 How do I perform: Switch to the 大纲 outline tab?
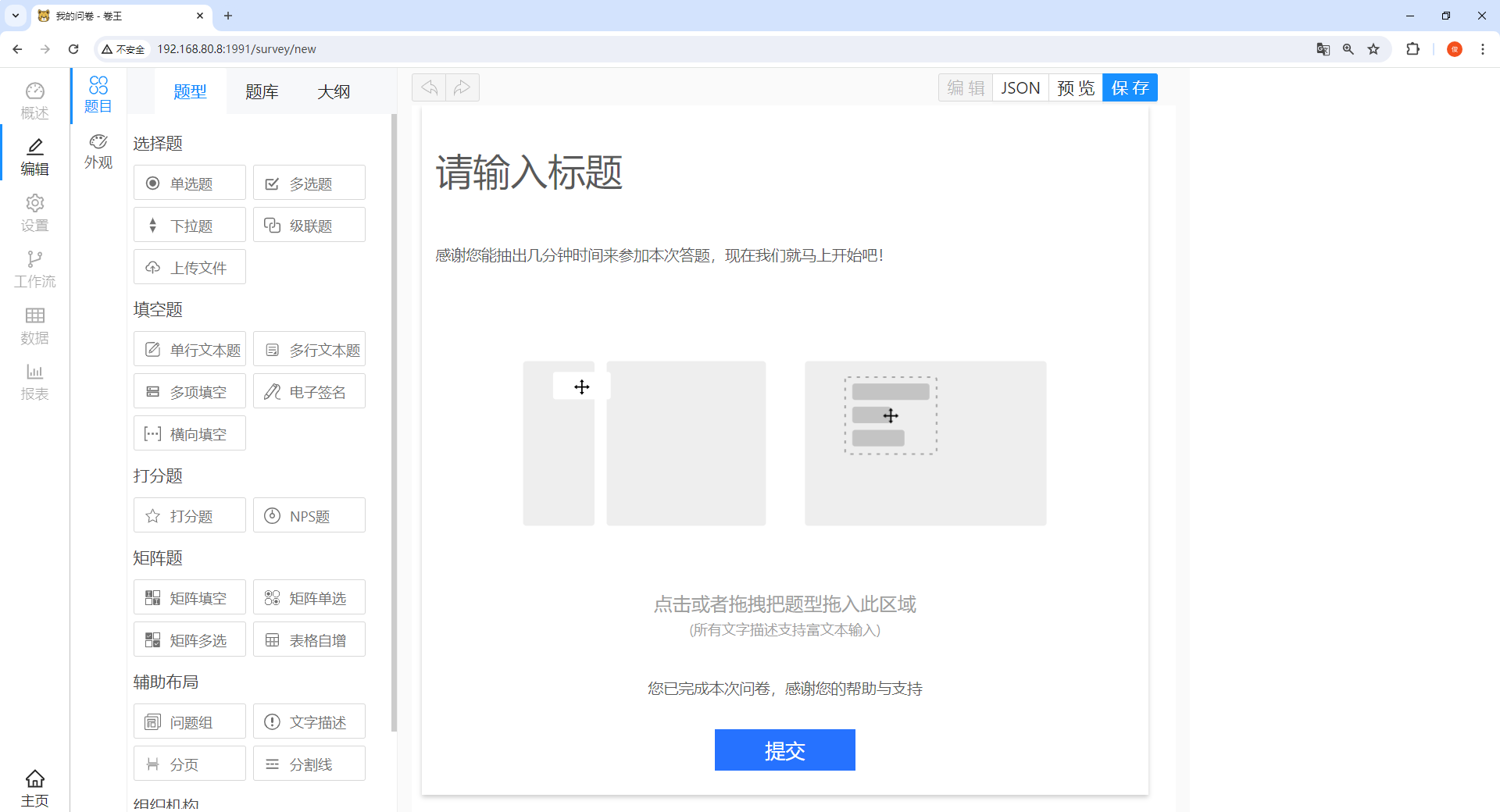coord(334,91)
